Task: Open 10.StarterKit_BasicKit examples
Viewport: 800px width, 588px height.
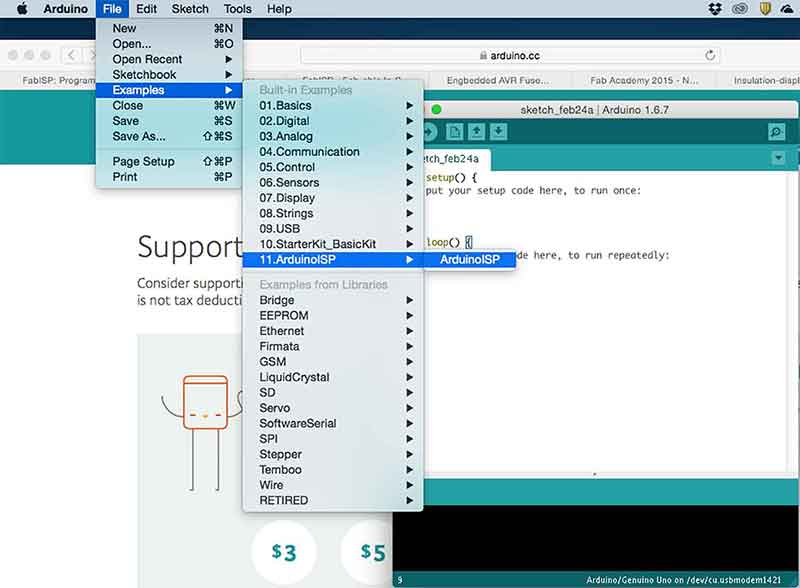Action: point(333,244)
